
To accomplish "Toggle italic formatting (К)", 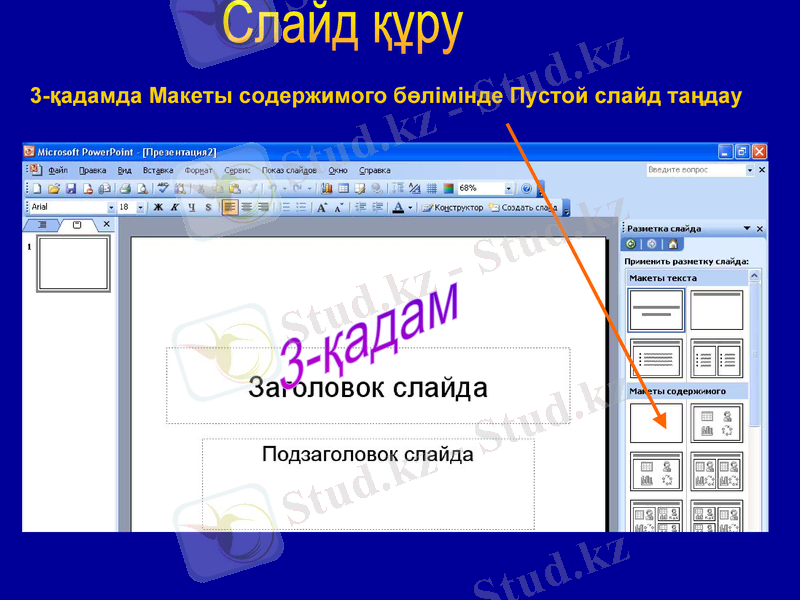I will pos(174,208).
